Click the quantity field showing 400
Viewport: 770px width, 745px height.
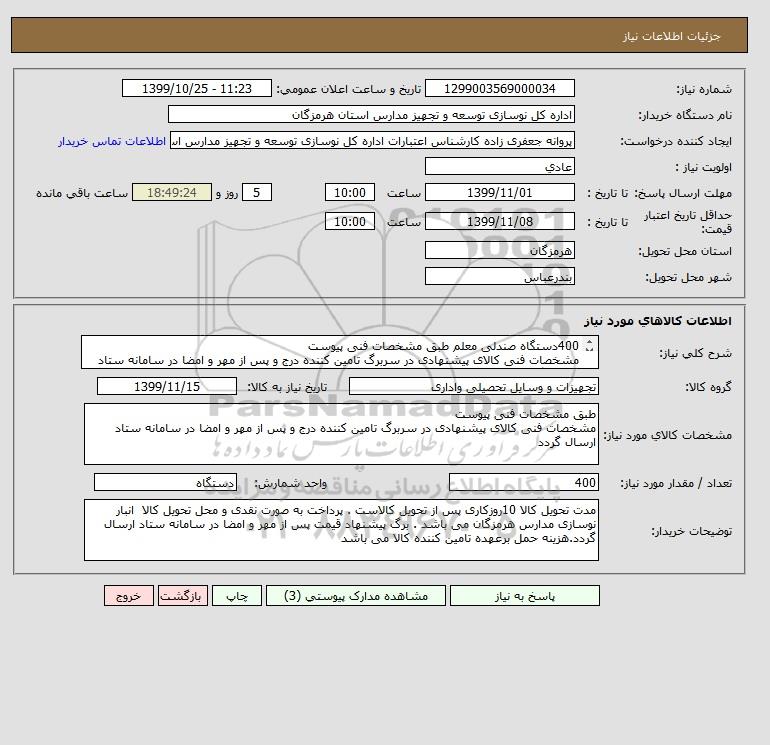coord(524,482)
